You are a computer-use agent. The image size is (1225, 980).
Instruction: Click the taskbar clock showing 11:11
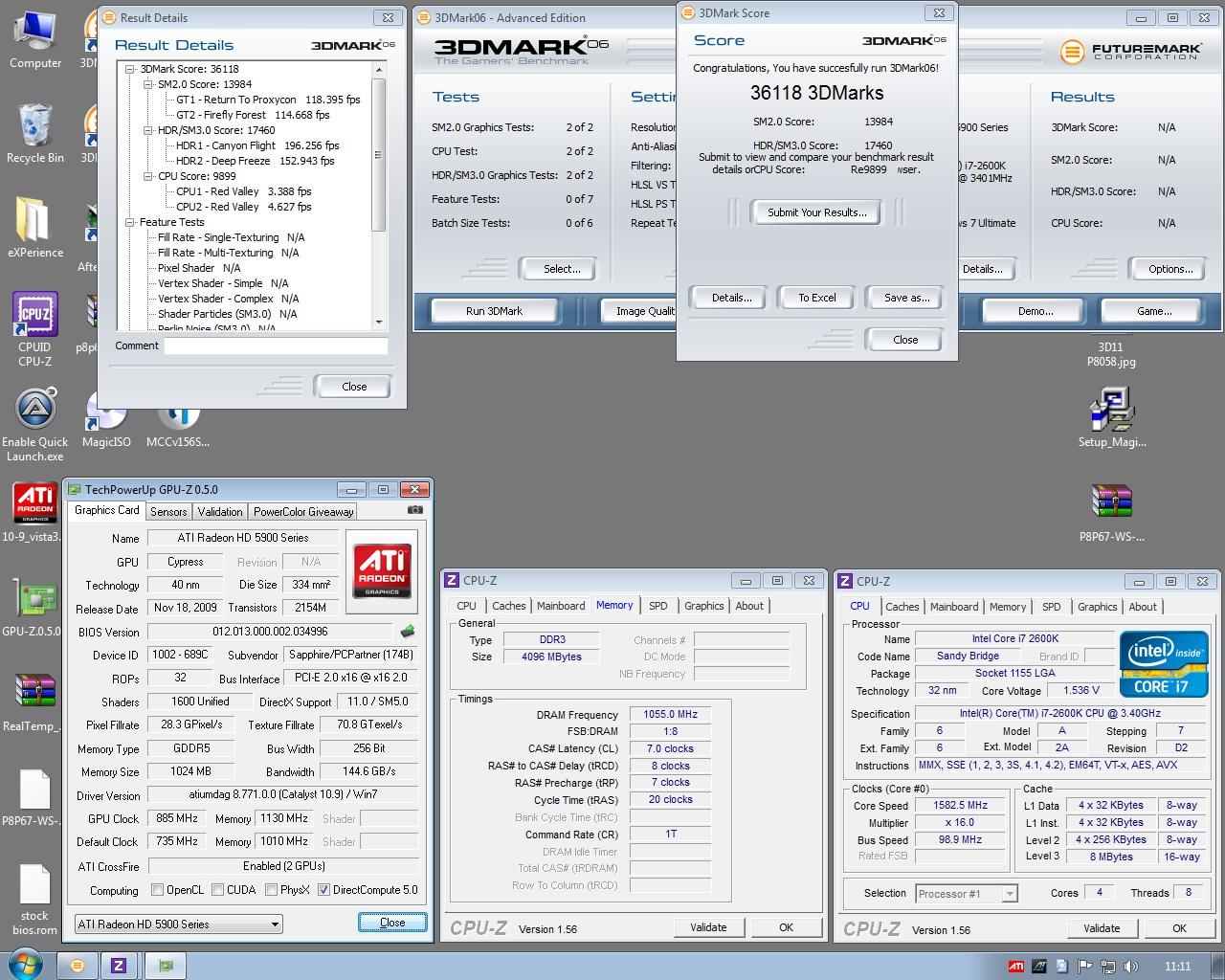coord(1177,967)
